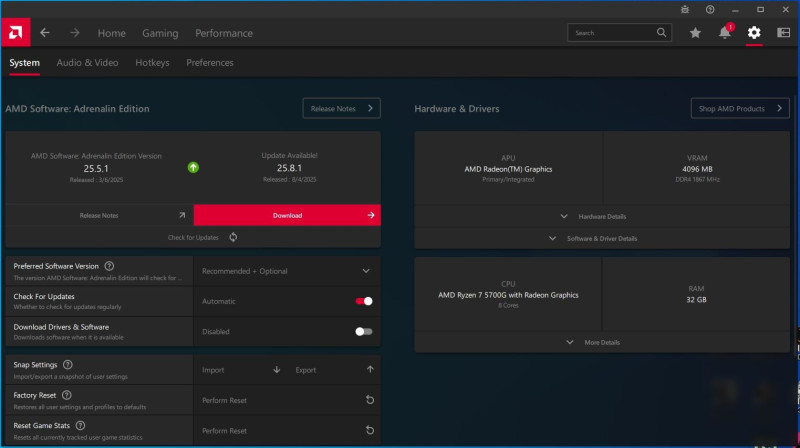Expand Software & Driver Details section
The width and height of the screenshot is (800, 448).
point(602,238)
